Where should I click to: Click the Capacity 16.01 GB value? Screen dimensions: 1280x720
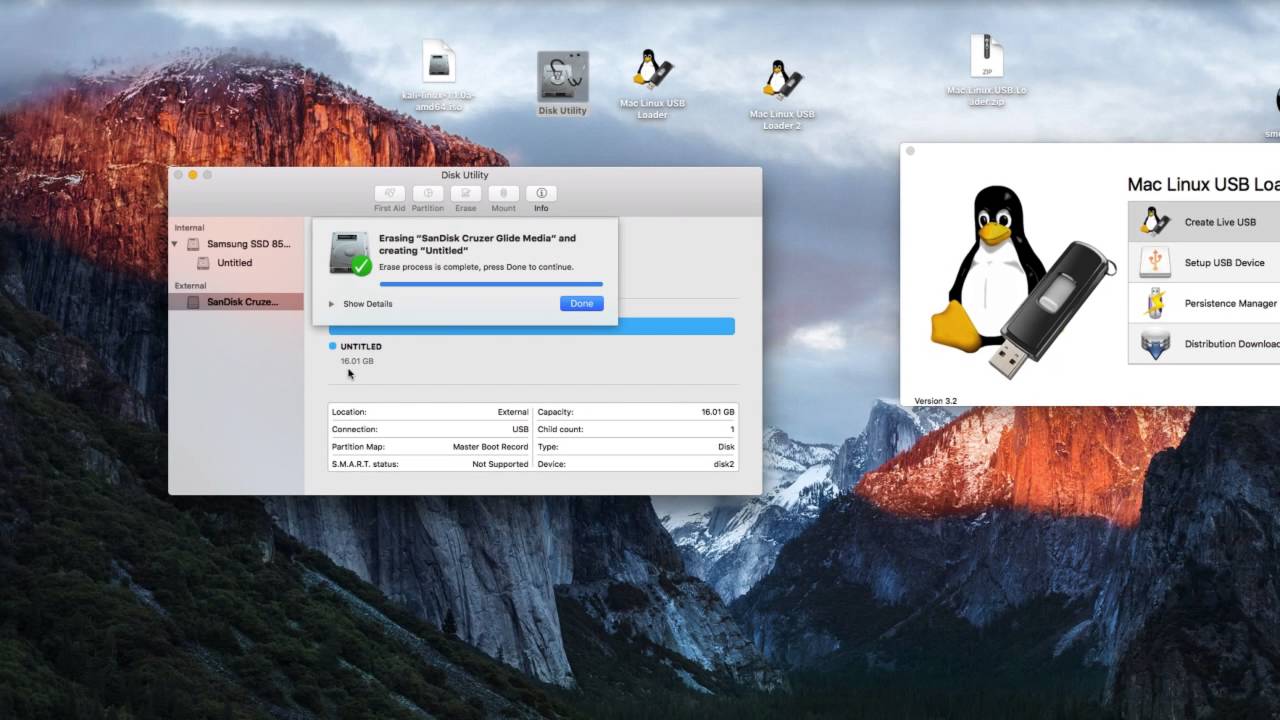pyautogui.click(x=718, y=412)
